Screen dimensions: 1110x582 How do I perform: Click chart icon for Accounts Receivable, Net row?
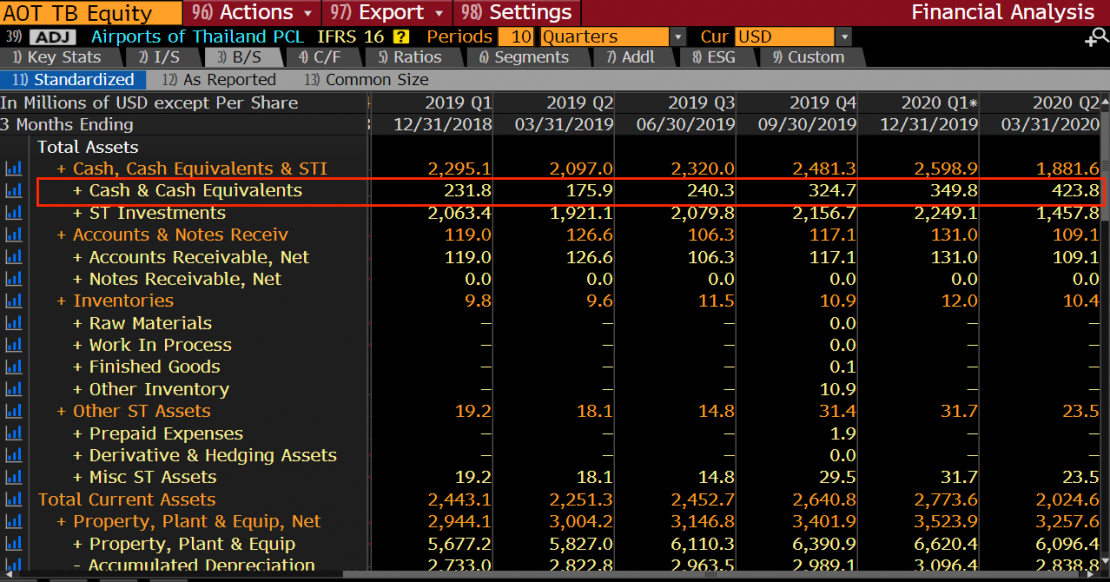pos(14,257)
